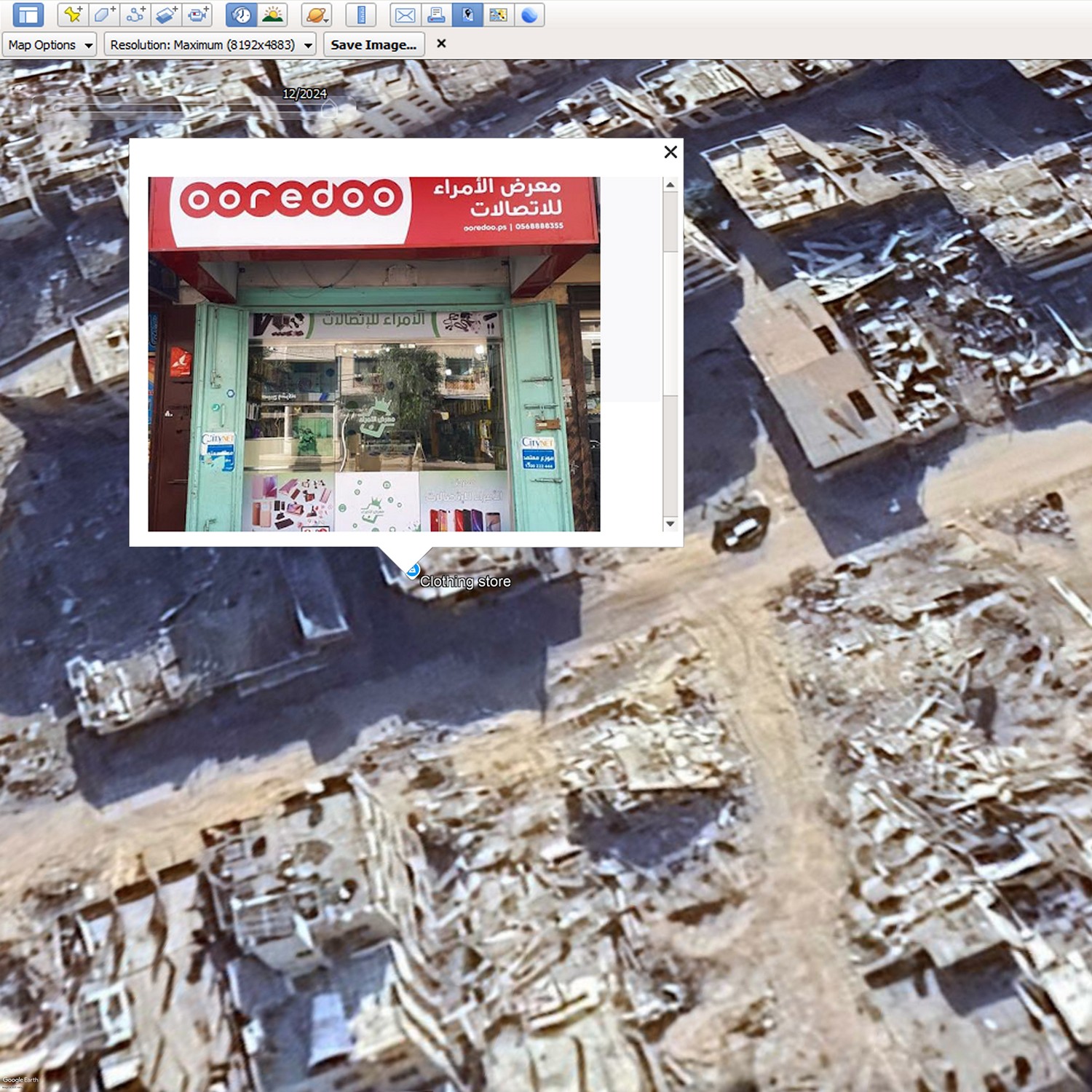Open the Map Options dropdown
Image resolution: width=1092 pixels, height=1092 pixels.
[50, 45]
